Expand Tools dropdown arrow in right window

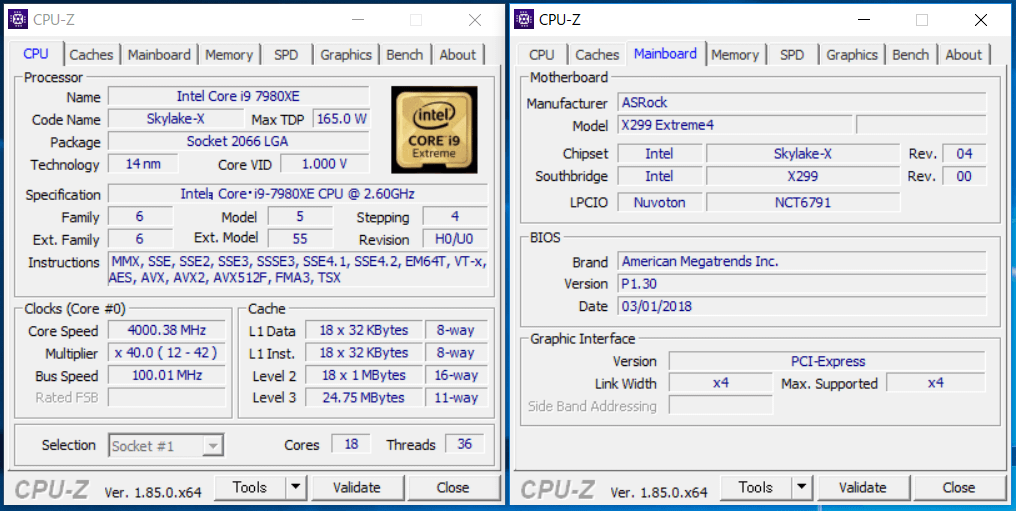click(x=802, y=487)
